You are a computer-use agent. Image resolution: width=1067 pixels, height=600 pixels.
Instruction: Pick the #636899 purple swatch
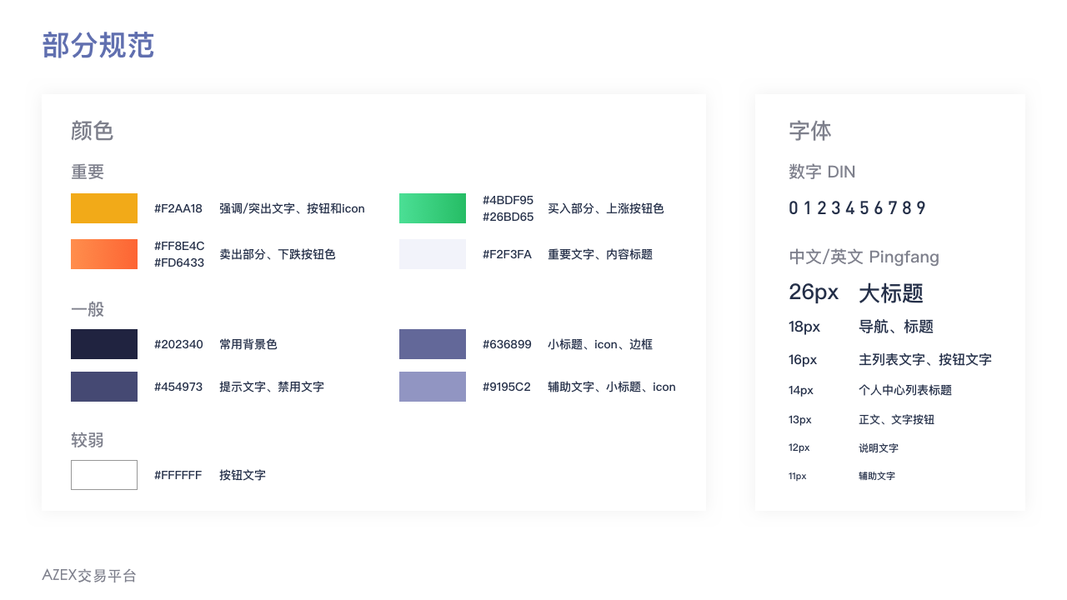(432, 344)
